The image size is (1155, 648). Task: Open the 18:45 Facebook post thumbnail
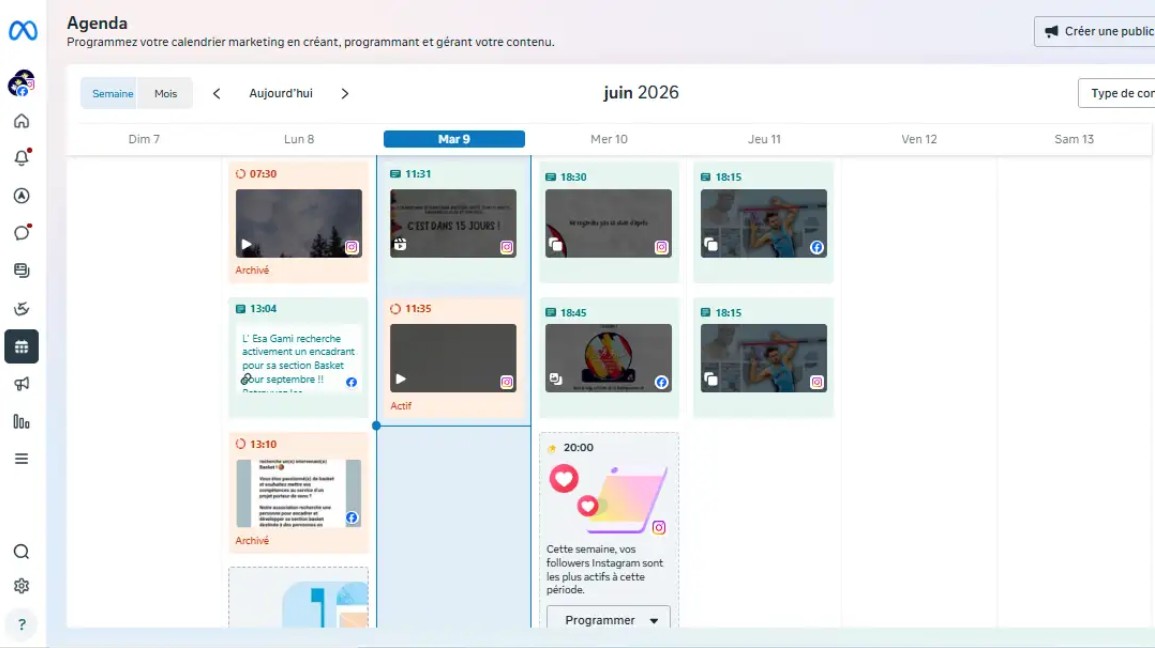tap(608, 358)
